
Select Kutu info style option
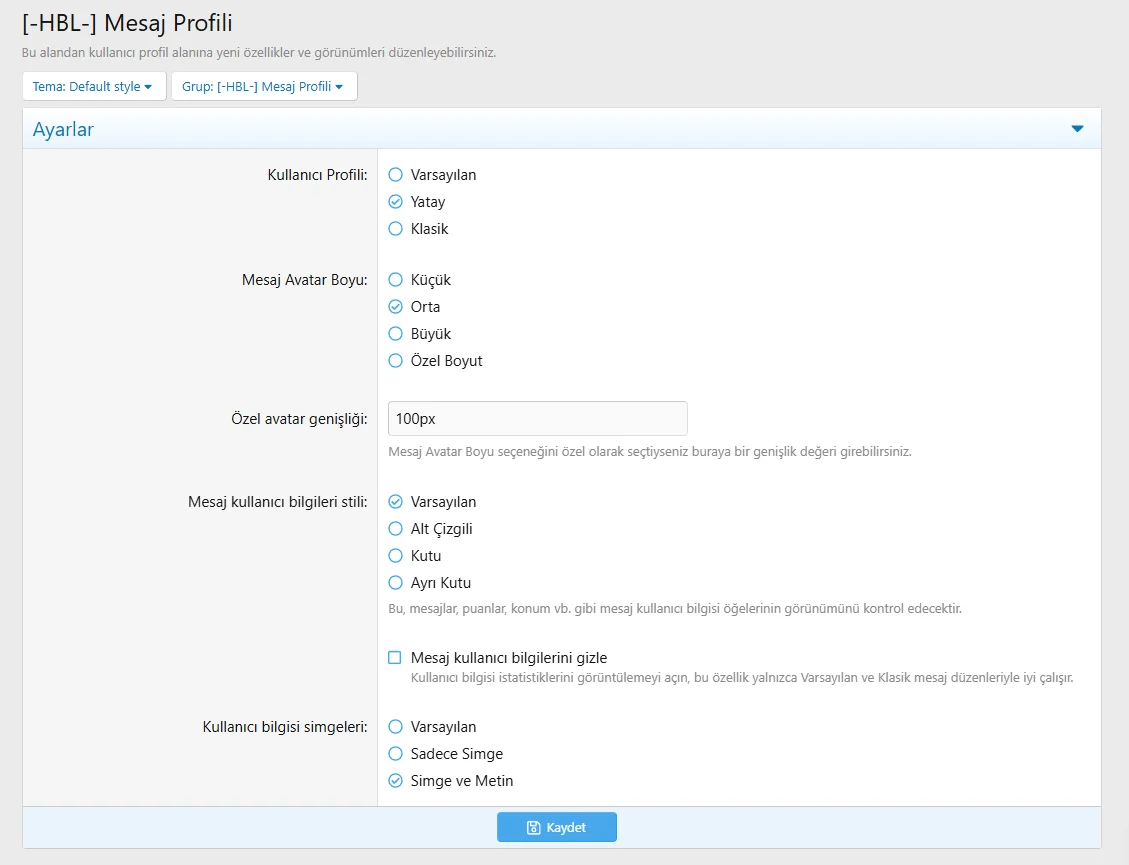395,556
